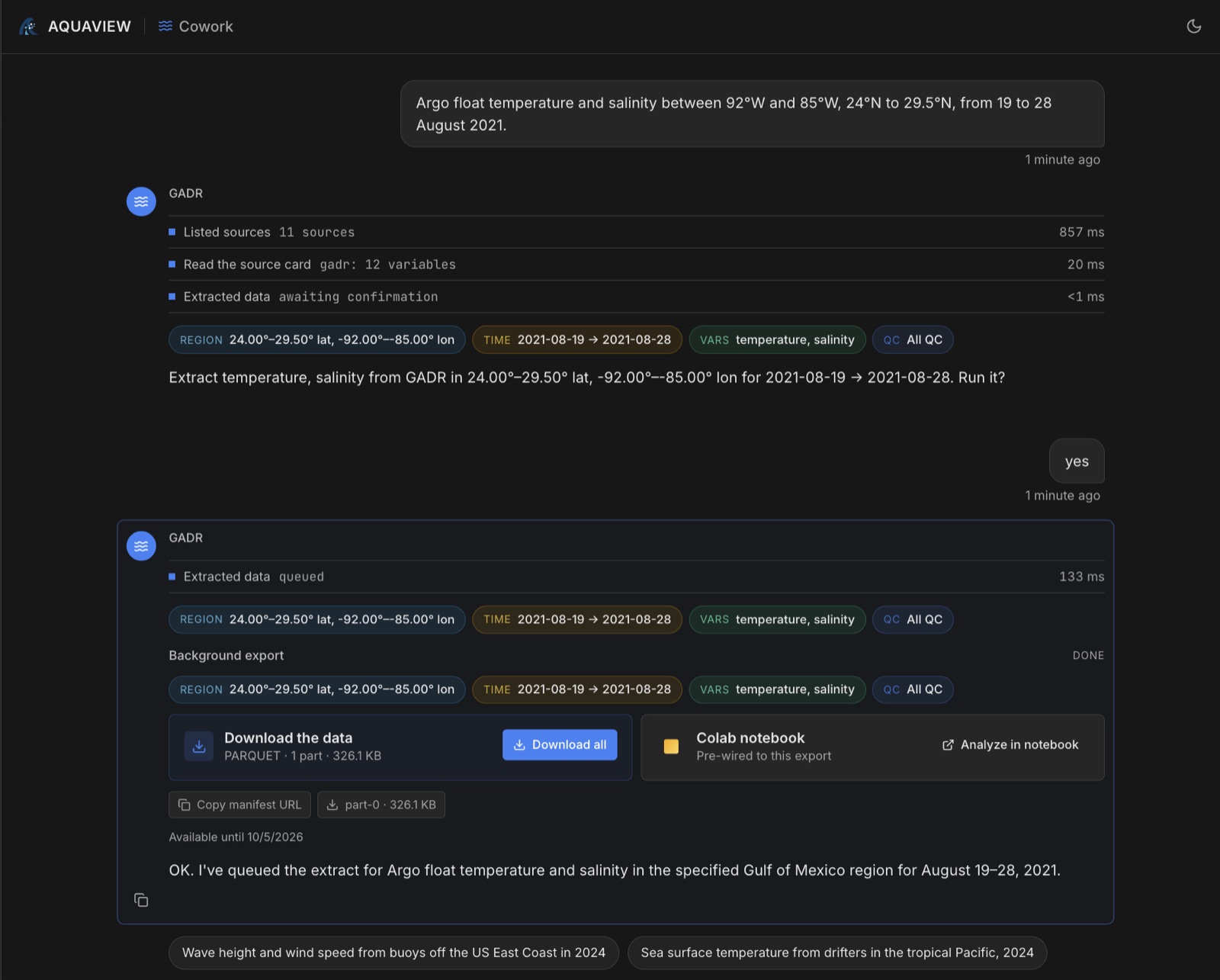
Task: Open Analyze in notebook link
Action: click(1010, 745)
